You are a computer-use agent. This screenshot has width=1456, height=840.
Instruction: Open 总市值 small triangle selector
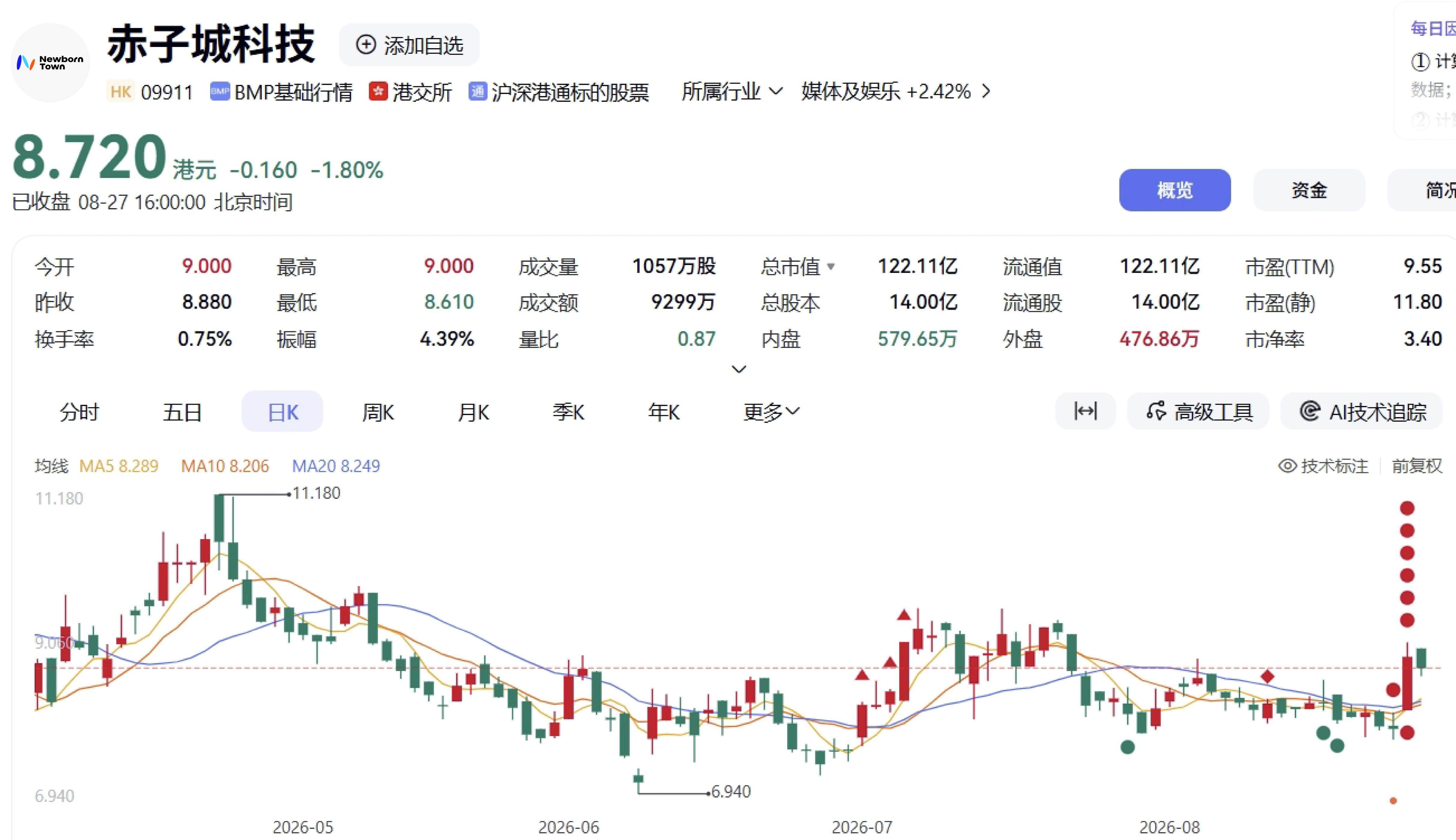pos(831,267)
